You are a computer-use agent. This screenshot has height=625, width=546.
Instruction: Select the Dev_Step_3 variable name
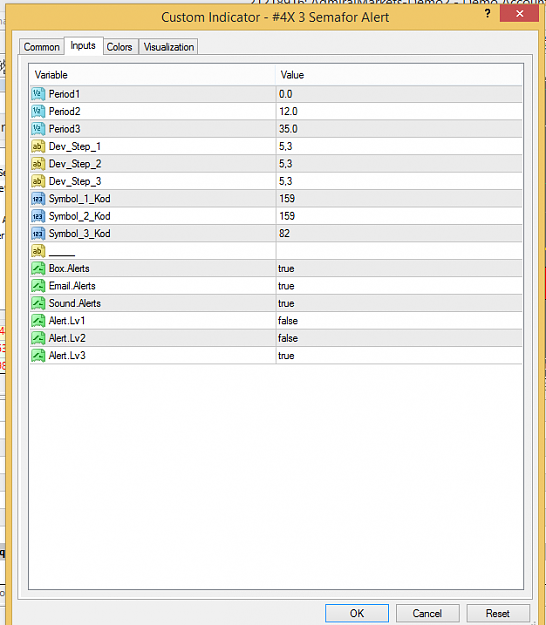coord(75,181)
